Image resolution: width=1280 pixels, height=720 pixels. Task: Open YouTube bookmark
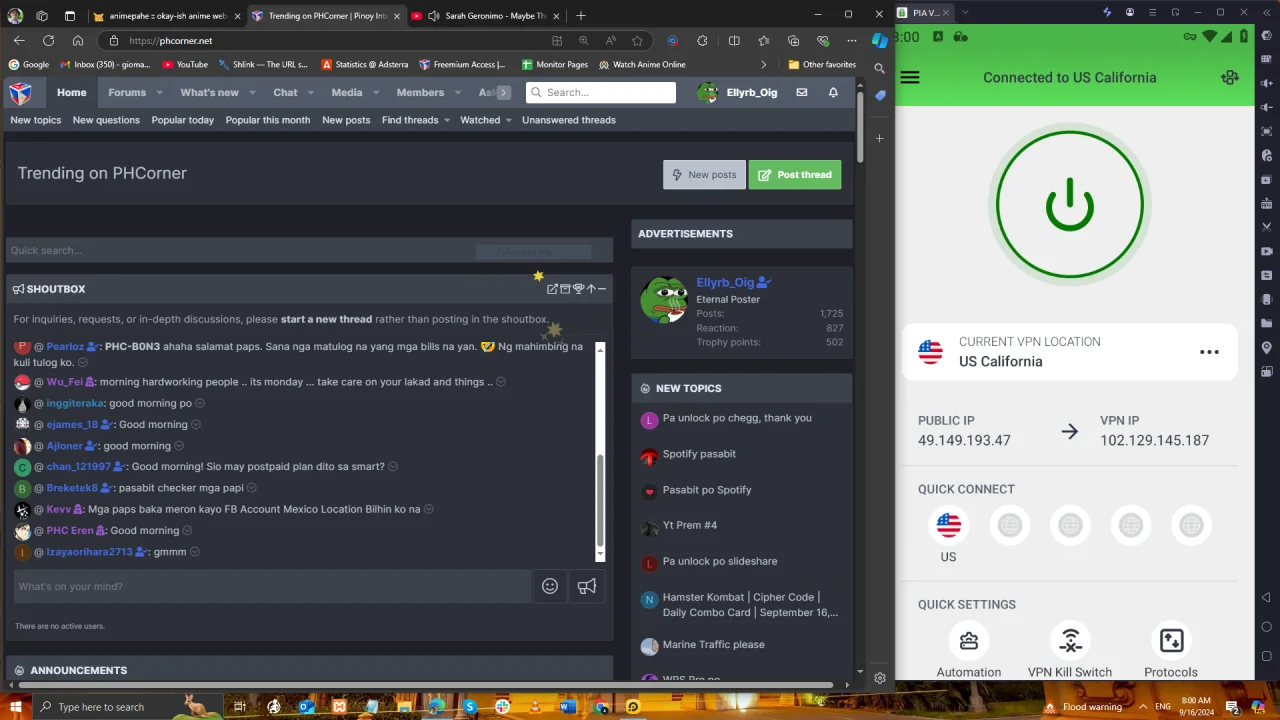[x=185, y=65]
